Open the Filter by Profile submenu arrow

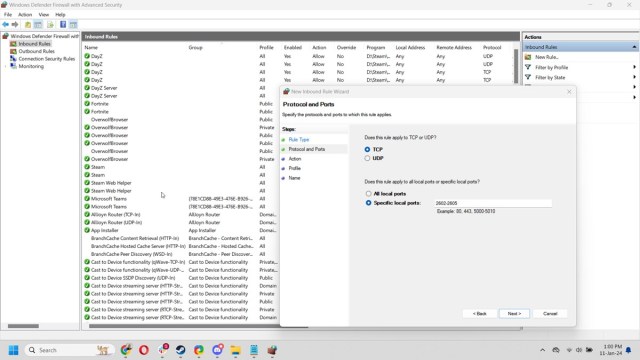click(634, 67)
